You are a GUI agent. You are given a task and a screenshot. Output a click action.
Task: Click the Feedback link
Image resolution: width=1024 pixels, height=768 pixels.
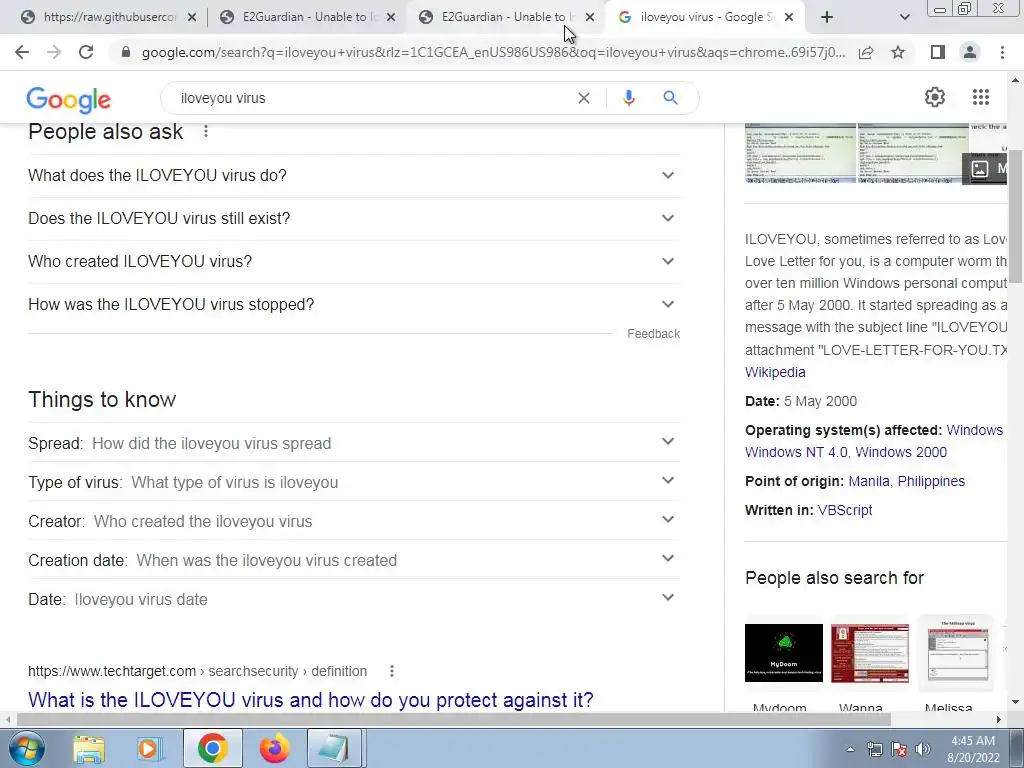pyautogui.click(x=653, y=334)
